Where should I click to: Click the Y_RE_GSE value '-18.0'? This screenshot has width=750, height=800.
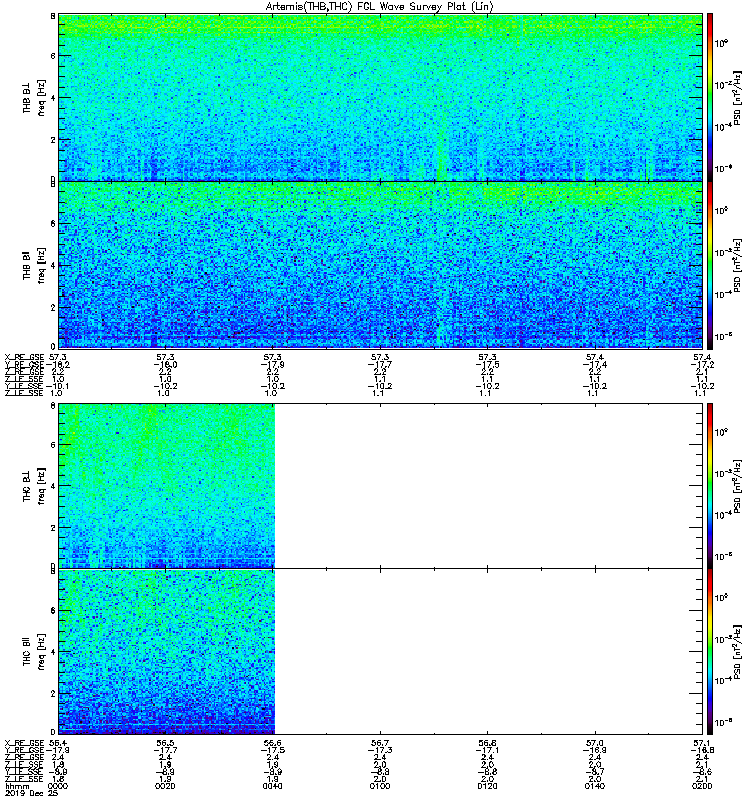pyautogui.click(x=165, y=365)
